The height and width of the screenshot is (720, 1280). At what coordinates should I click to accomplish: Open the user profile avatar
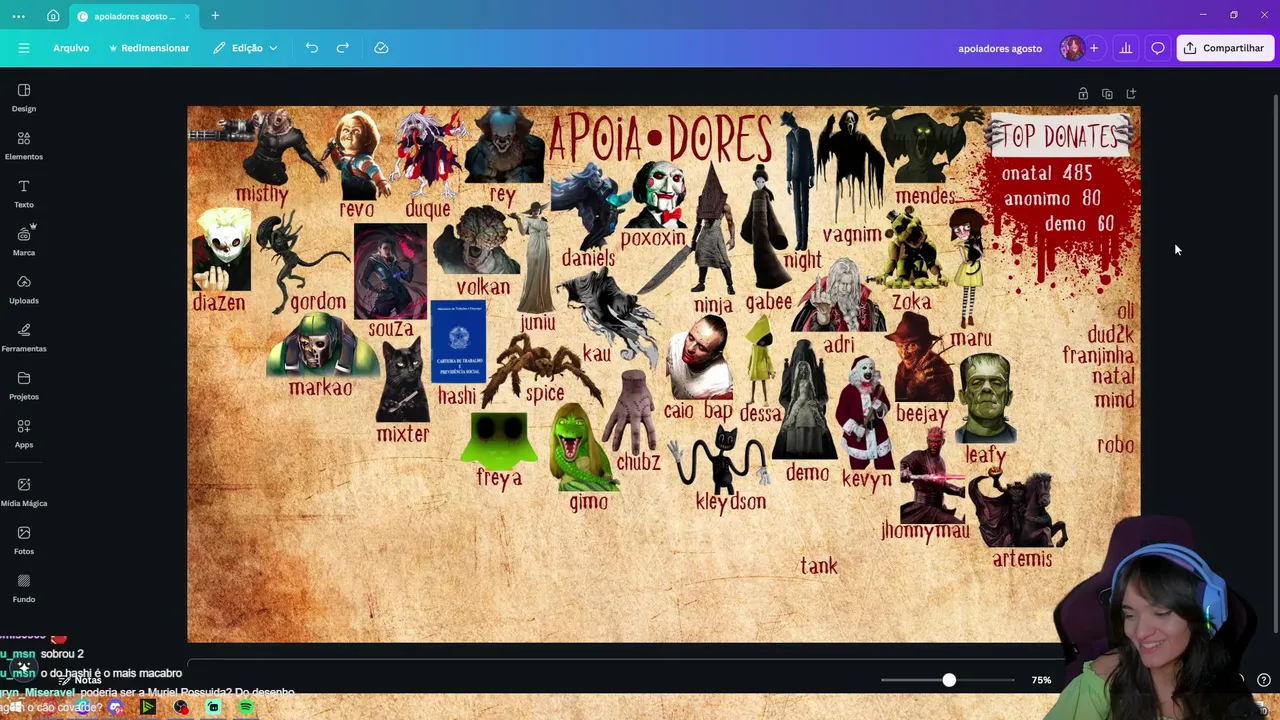[x=1072, y=48]
